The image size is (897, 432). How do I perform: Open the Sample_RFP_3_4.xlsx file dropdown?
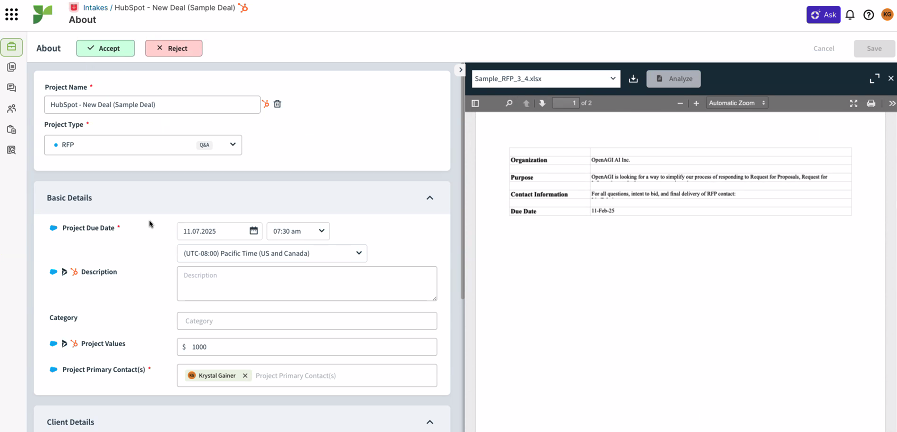546,79
